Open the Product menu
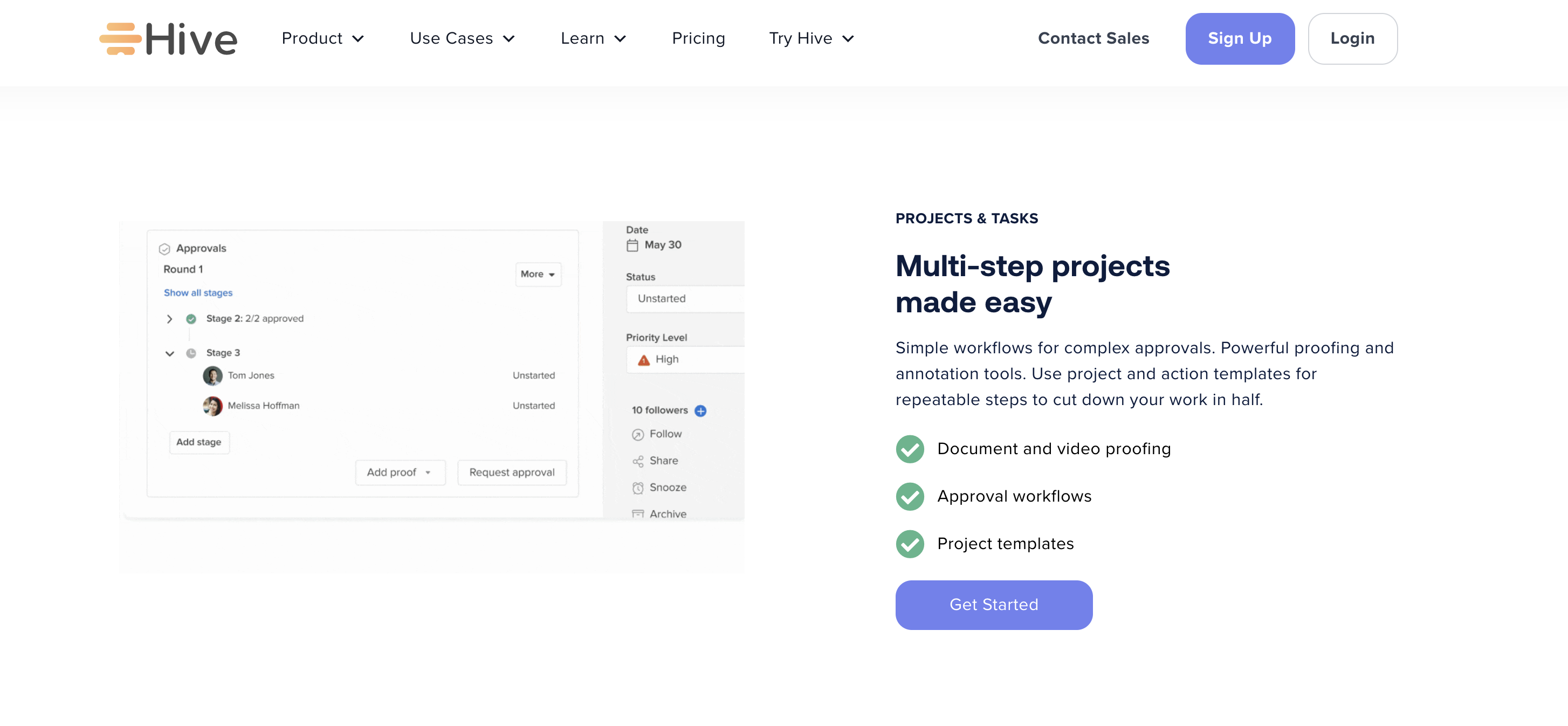The width and height of the screenshot is (1568, 726). (322, 38)
